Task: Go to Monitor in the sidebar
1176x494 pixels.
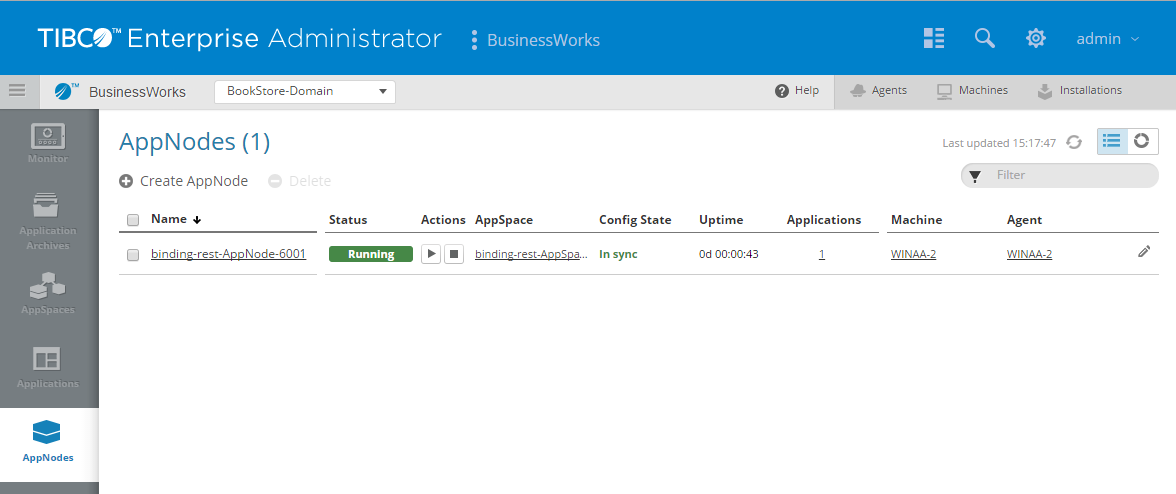Action: [48, 143]
